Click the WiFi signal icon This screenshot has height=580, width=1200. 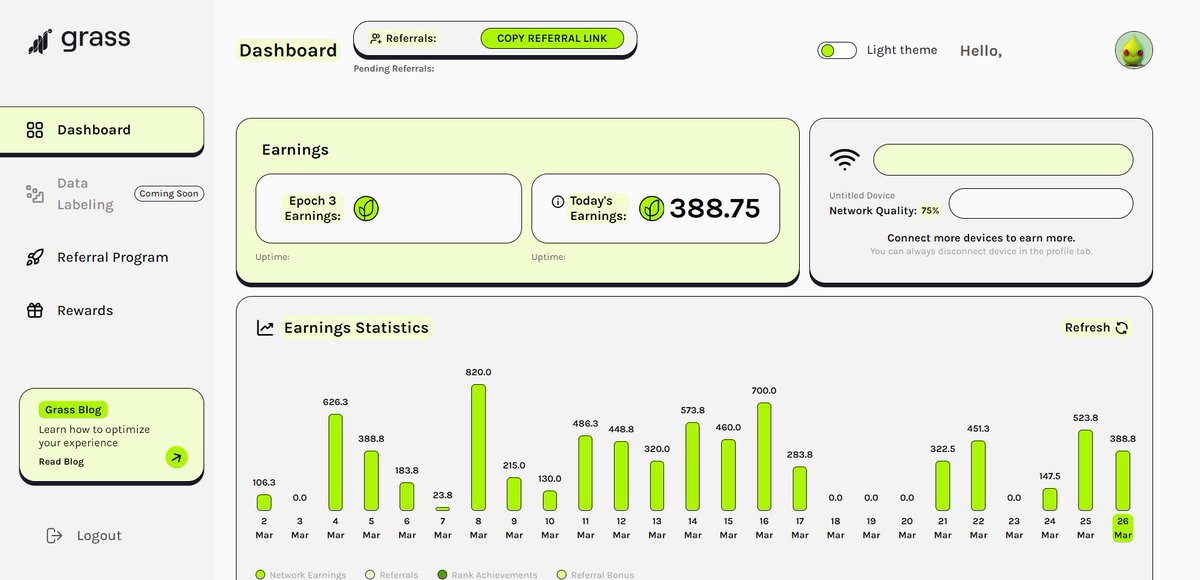coord(845,160)
